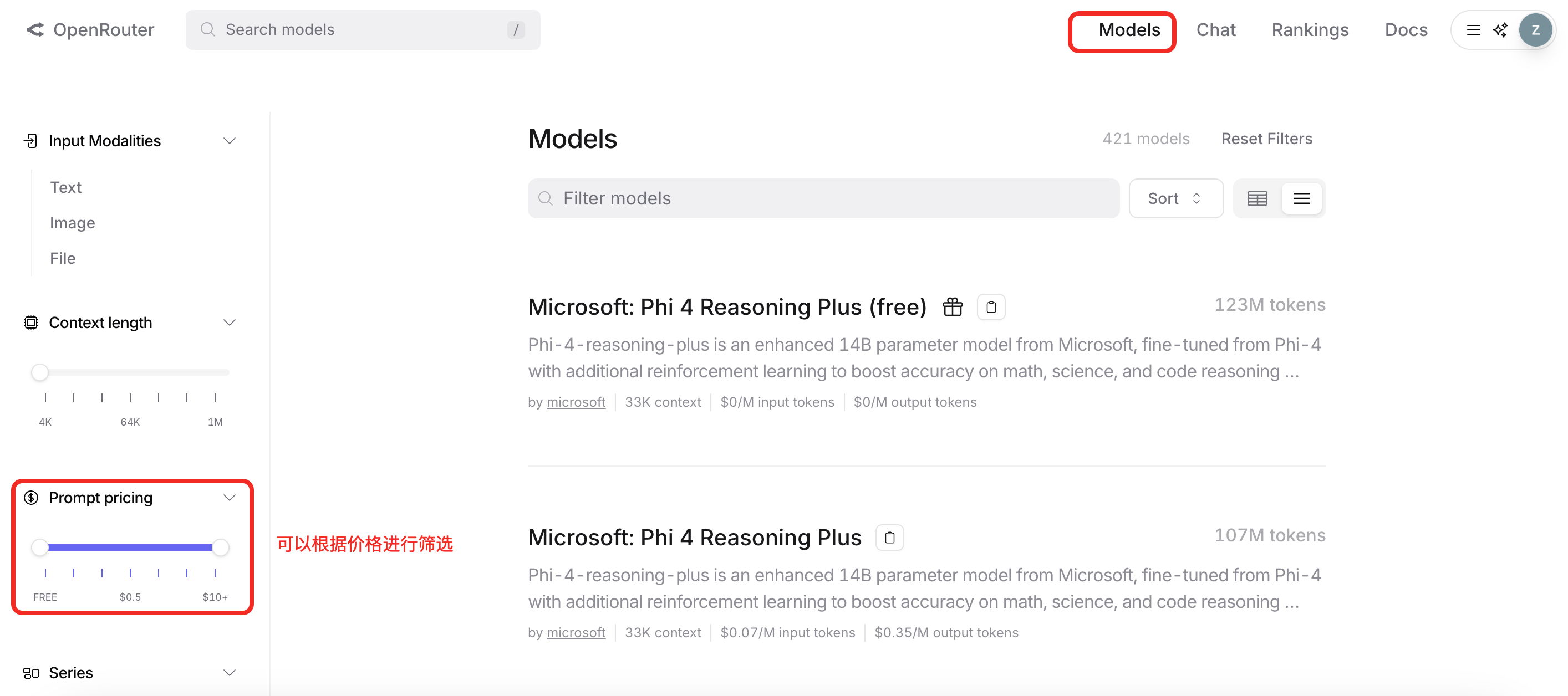
Task: Toggle the Image input modality filter
Action: click(73, 223)
